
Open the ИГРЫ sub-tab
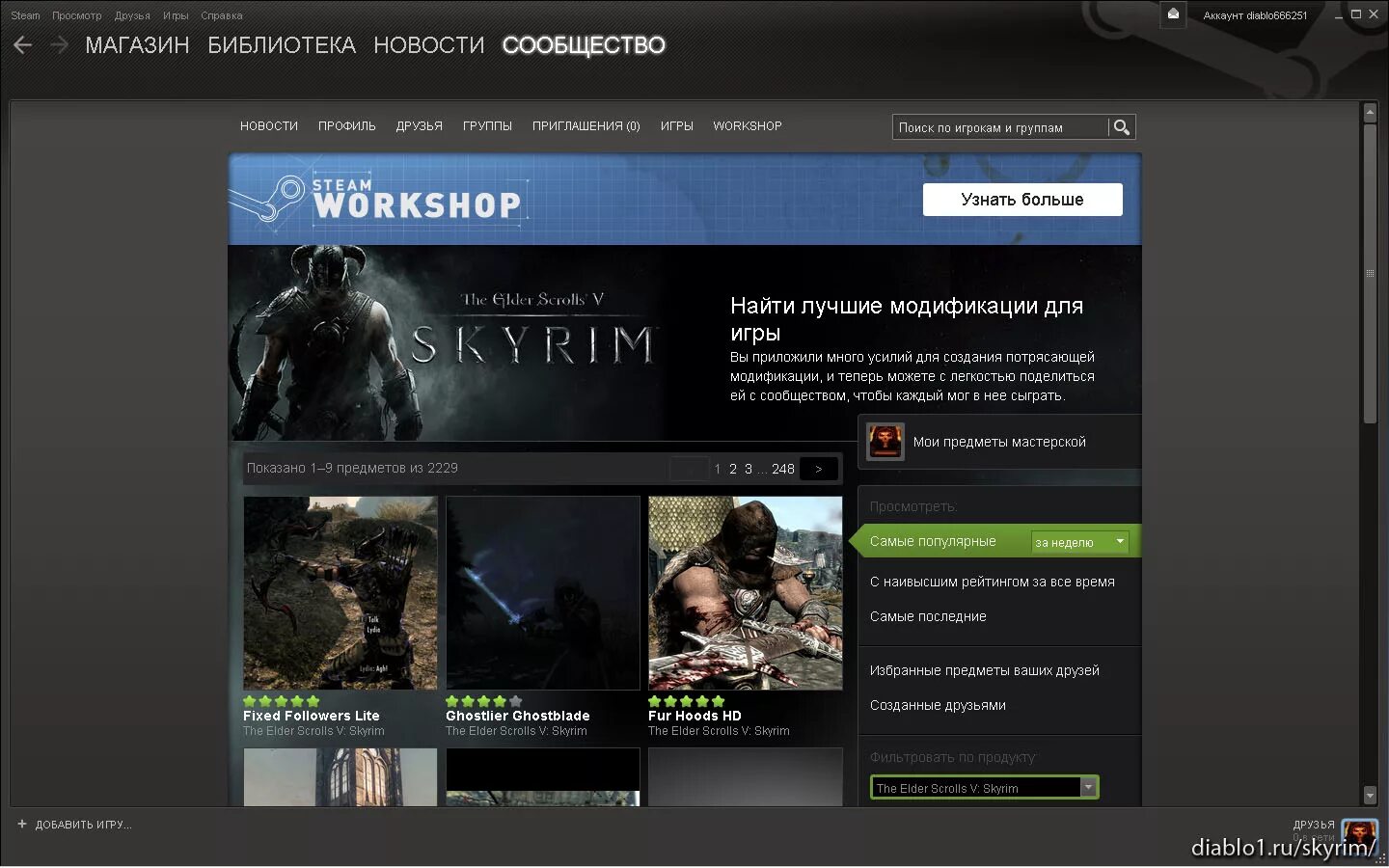tap(677, 126)
